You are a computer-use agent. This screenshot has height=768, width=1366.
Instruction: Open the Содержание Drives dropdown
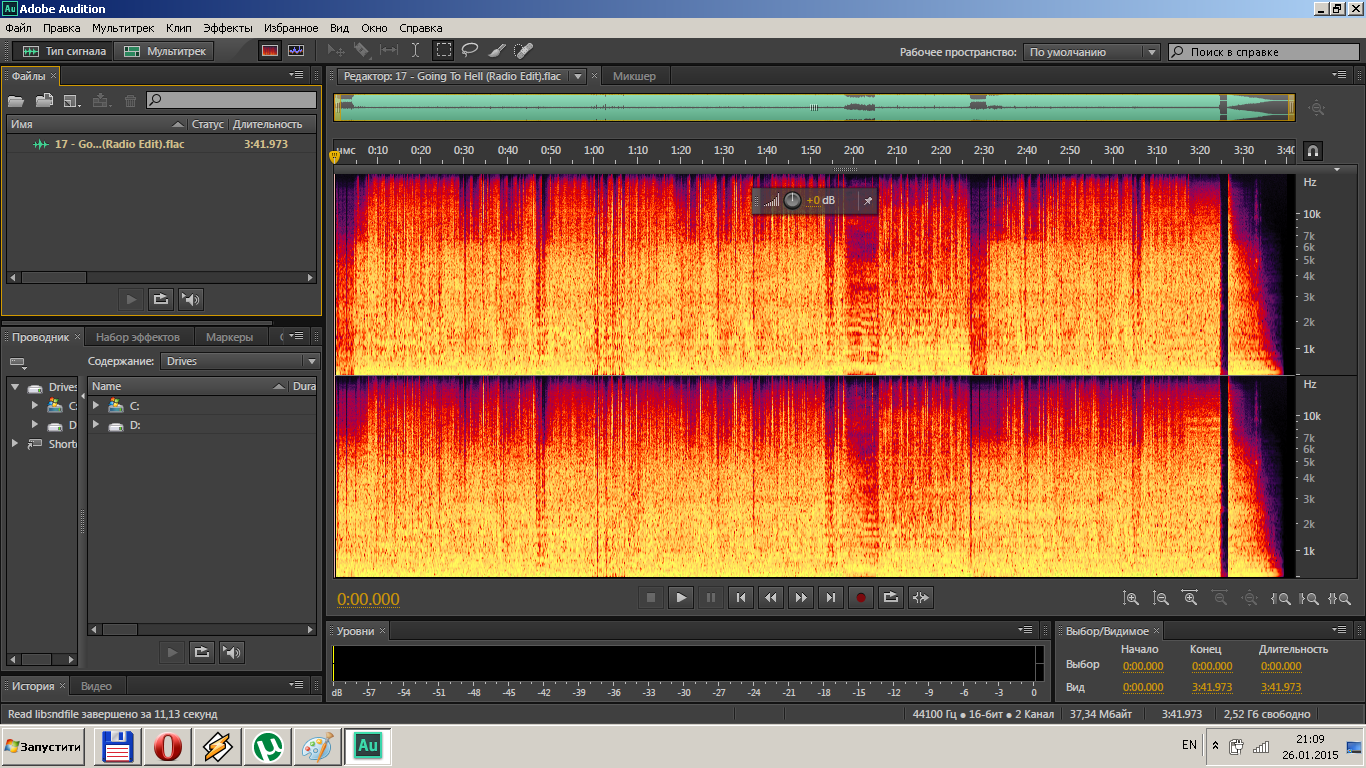(241, 361)
